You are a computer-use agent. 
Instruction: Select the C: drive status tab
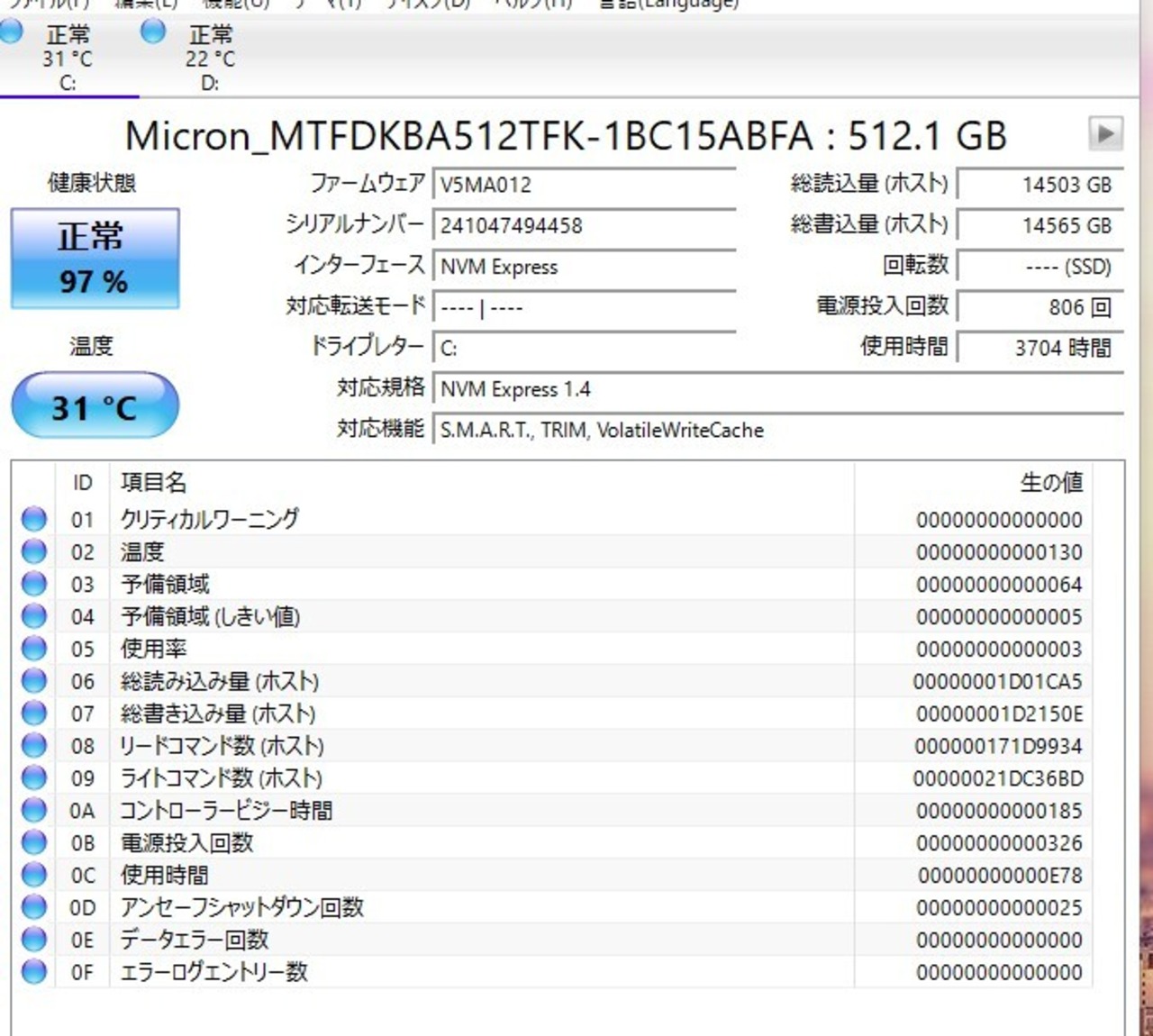tap(68, 56)
